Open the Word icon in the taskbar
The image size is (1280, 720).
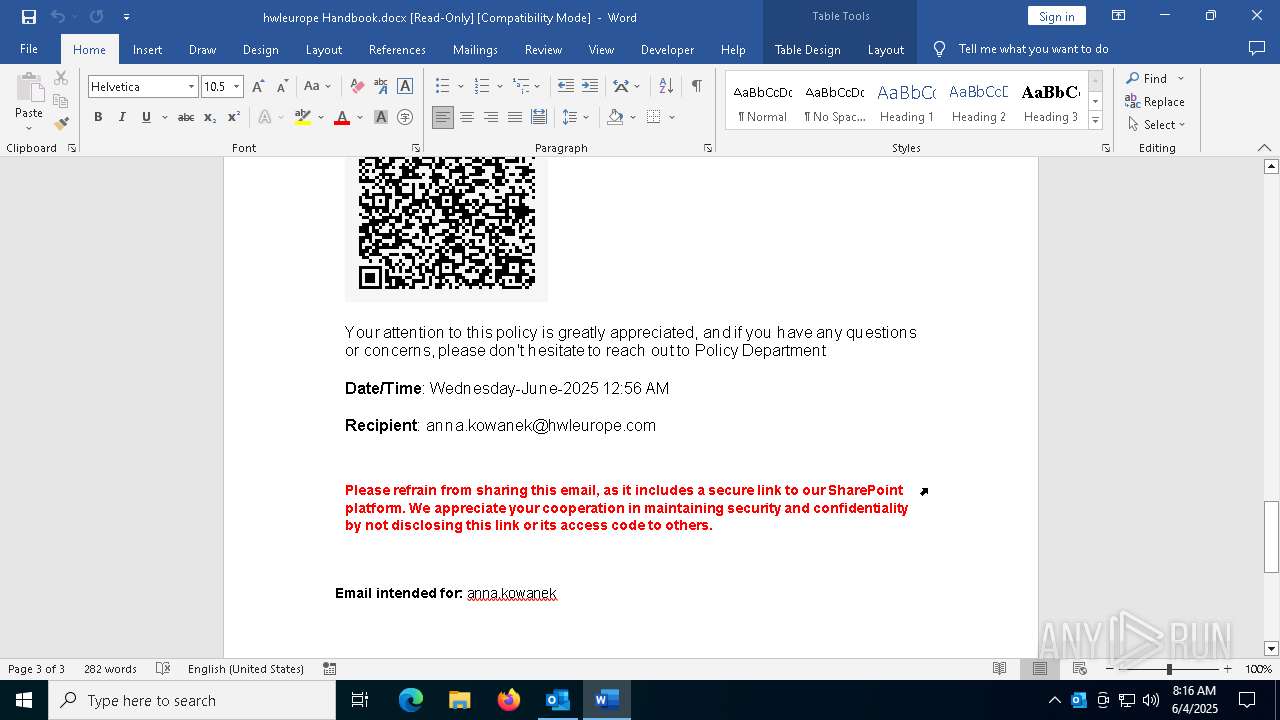coord(606,700)
